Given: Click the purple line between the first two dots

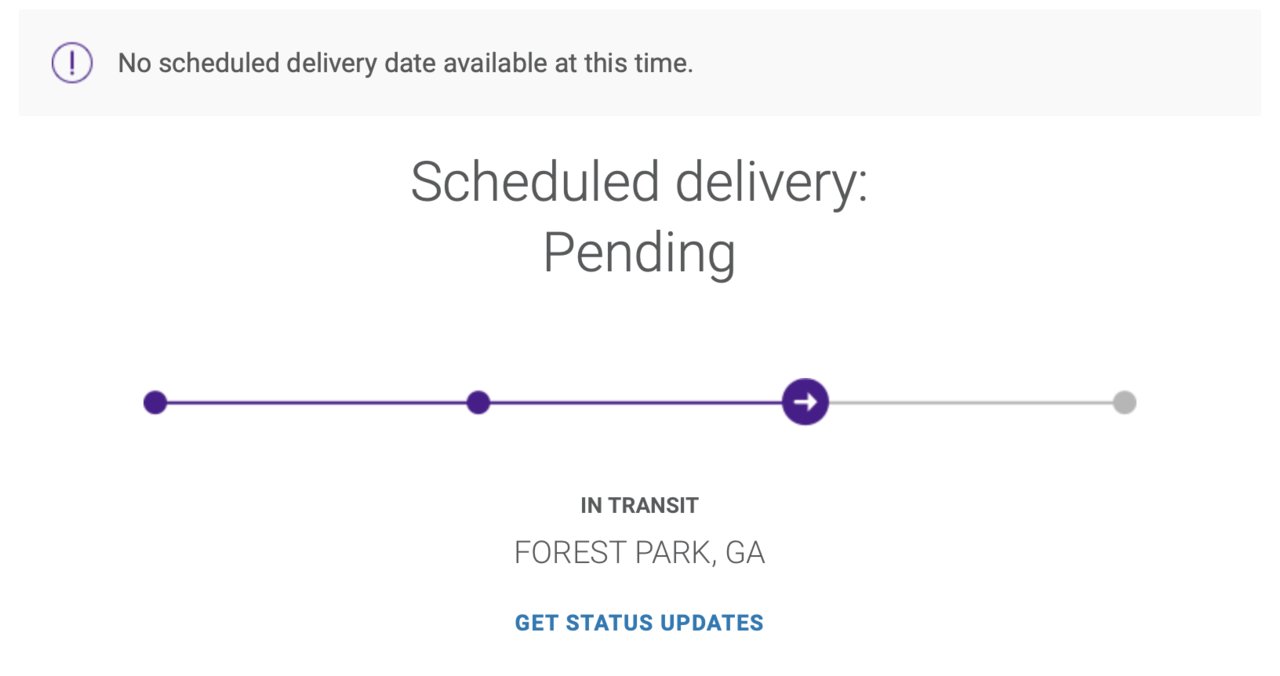Looking at the screenshot, I should (x=316, y=403).
